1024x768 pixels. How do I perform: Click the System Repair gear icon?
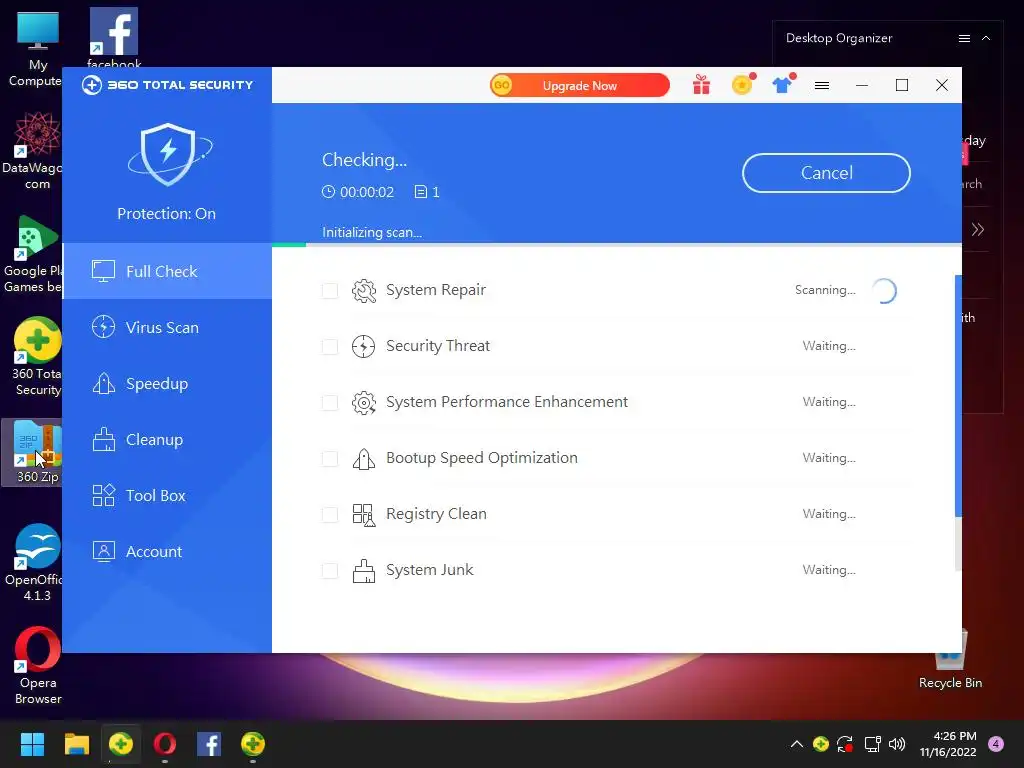click(x=364, y=291)
